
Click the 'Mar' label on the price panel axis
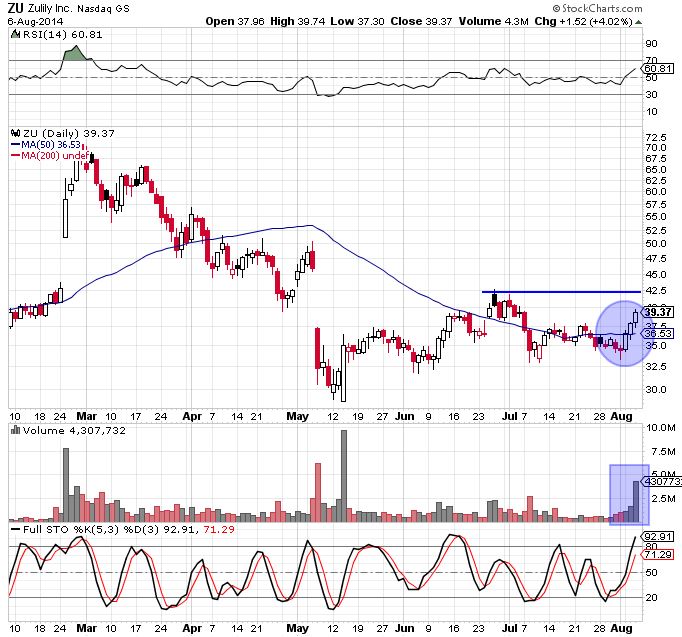[87, 416]
